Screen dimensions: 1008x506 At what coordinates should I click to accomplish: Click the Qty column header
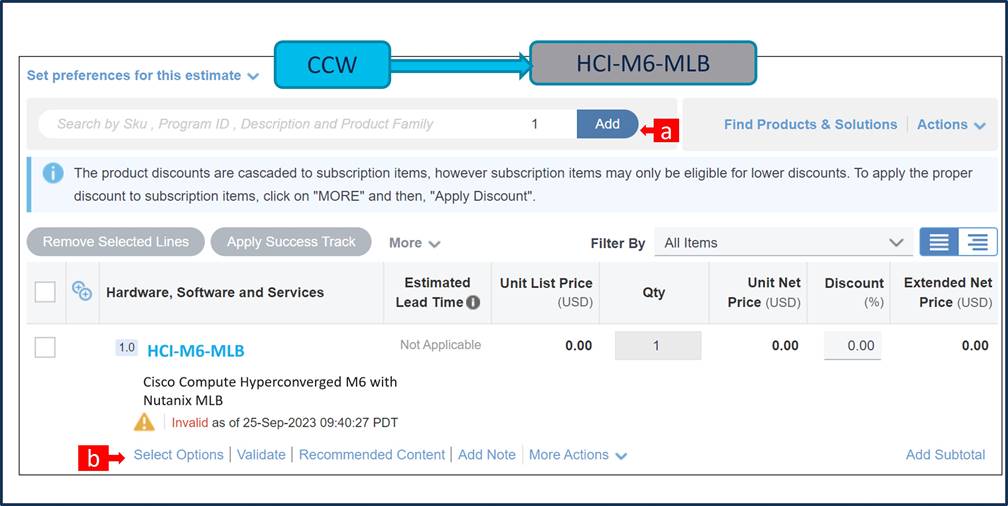tap(654, 293)
